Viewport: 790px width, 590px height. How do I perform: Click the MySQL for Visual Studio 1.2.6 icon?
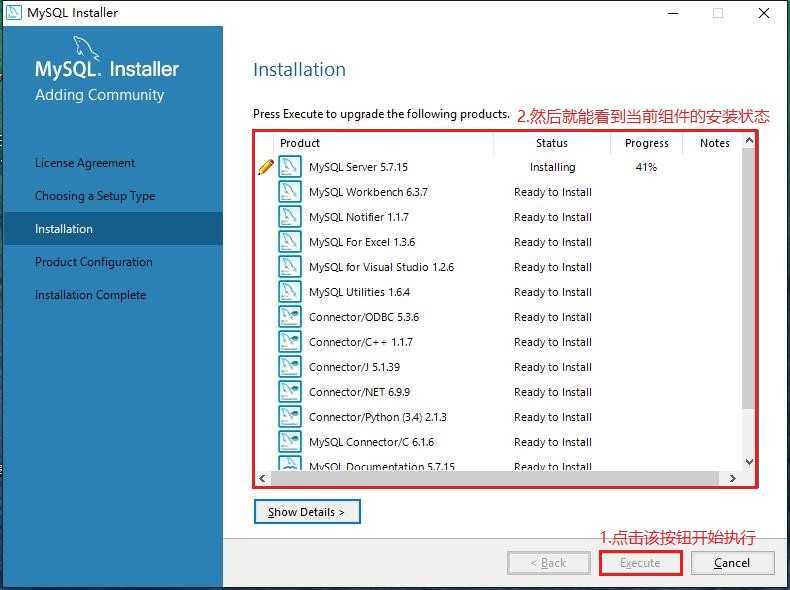coord(290,267)
